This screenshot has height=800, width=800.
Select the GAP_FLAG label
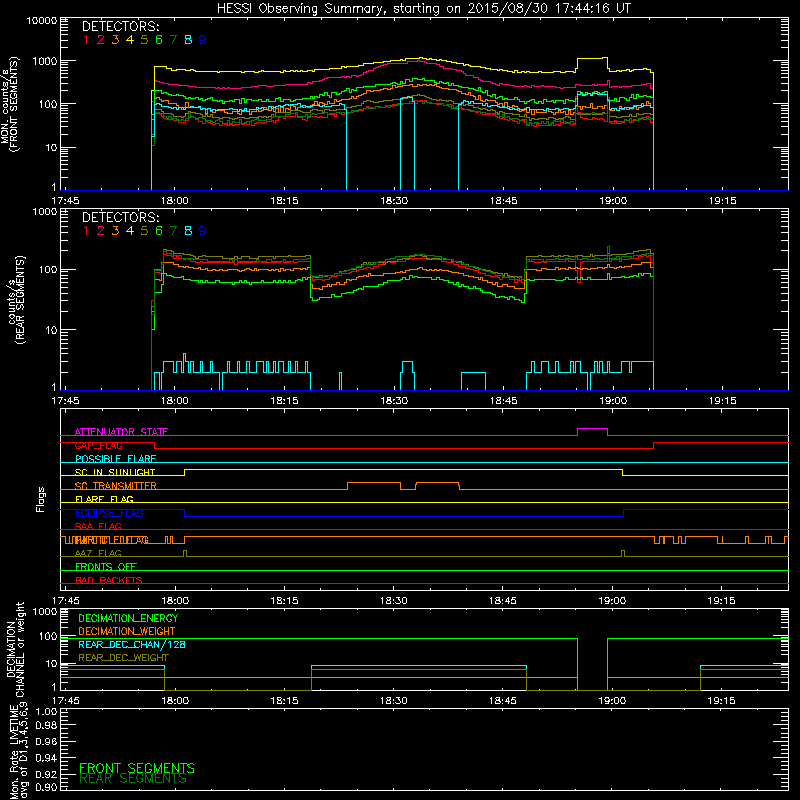tap(98, 445)
